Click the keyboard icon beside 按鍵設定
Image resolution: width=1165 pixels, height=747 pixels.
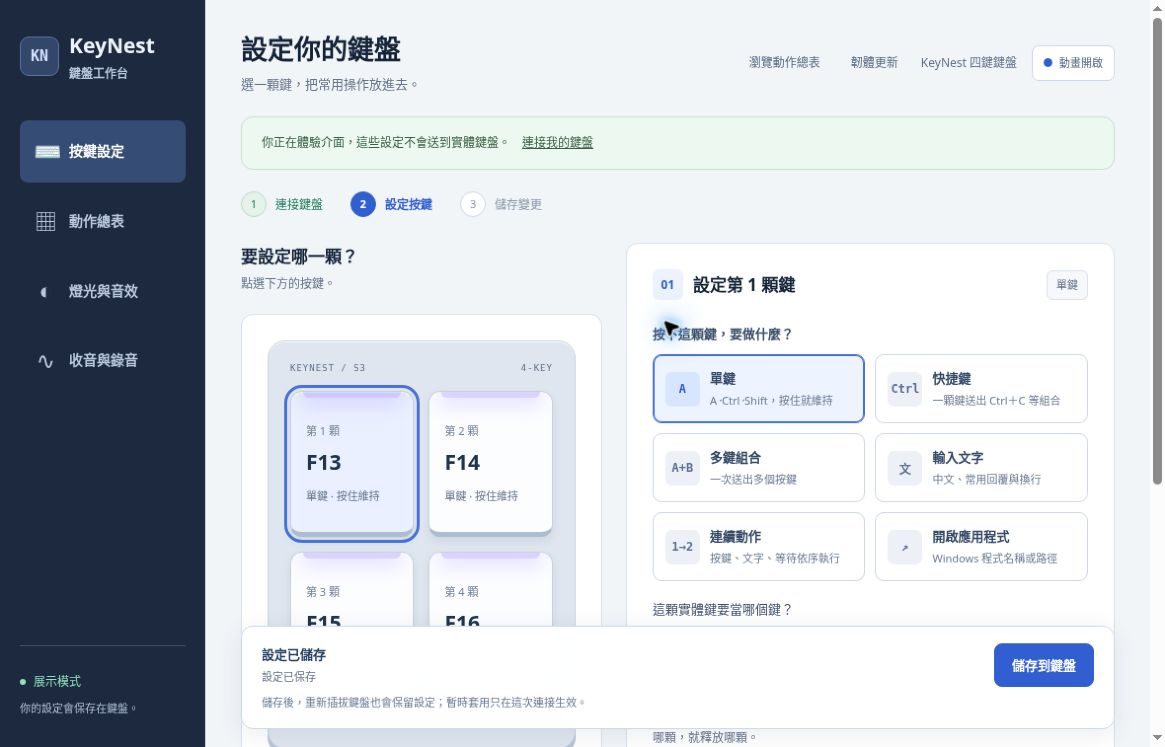pos(47,152)
